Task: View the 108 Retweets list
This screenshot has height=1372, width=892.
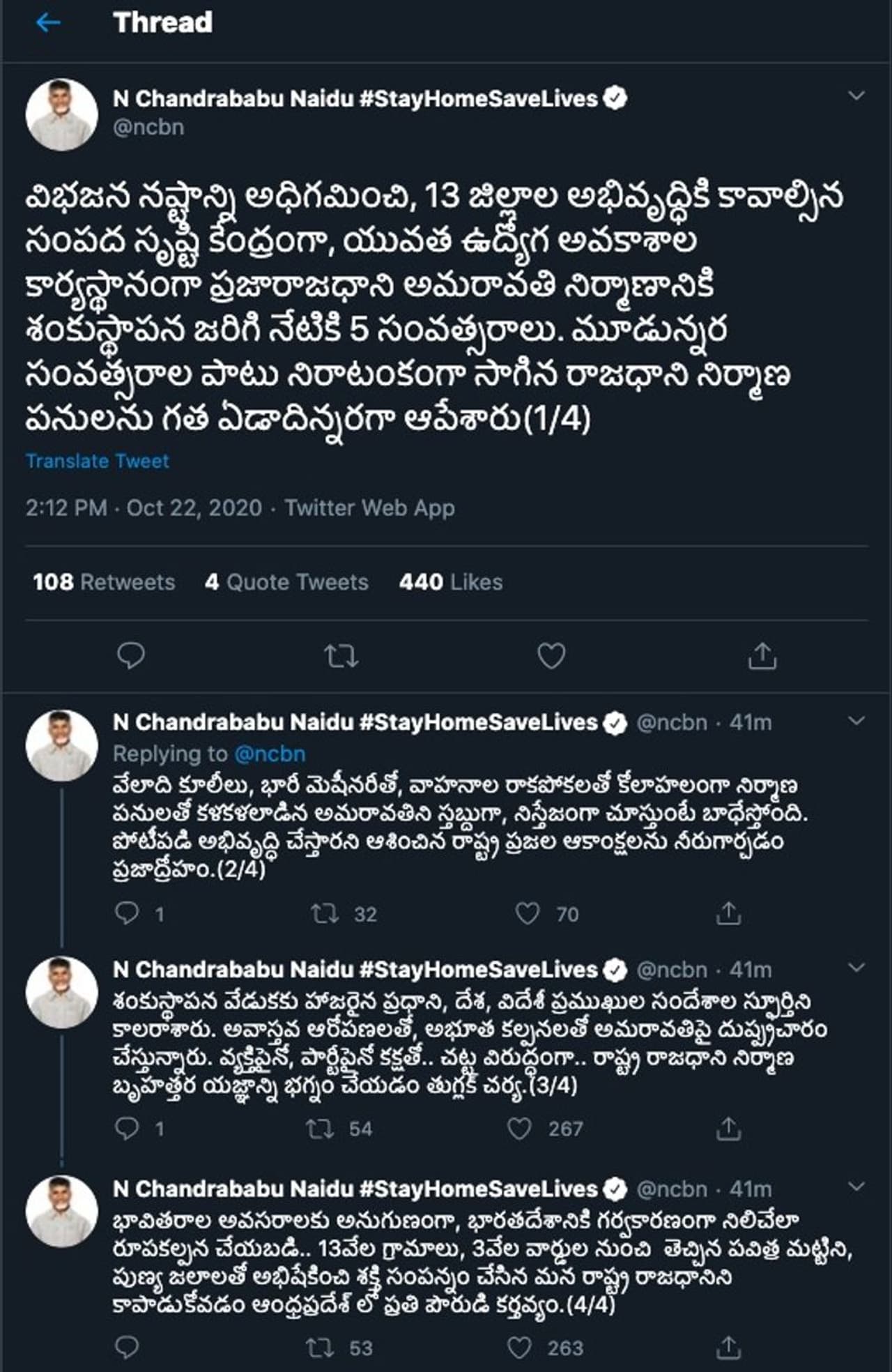Action: [x=104, y=582]
